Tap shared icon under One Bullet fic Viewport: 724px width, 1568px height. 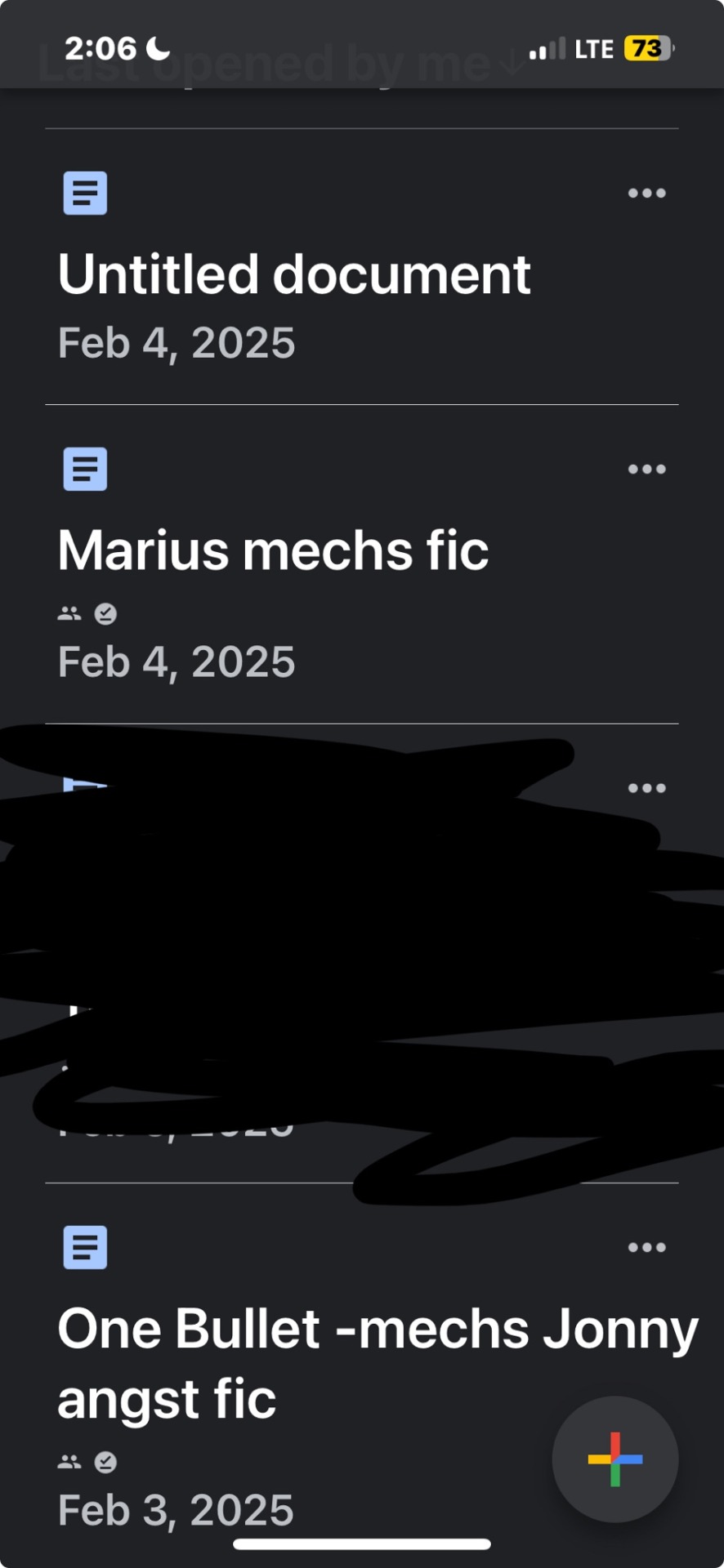[69, 1462]
